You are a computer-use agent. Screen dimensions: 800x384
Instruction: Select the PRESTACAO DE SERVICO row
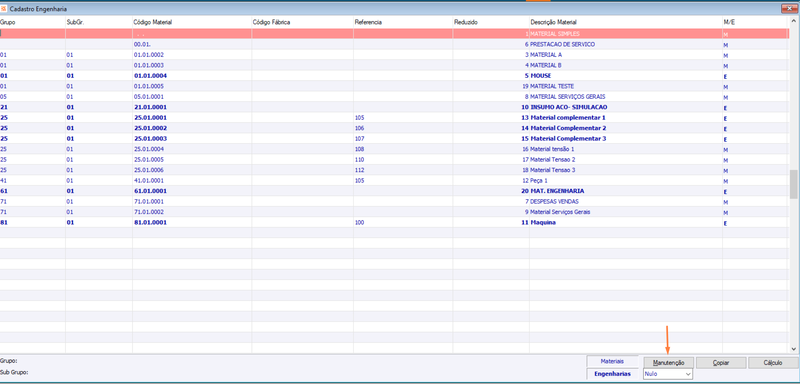[x=394, y=44]
